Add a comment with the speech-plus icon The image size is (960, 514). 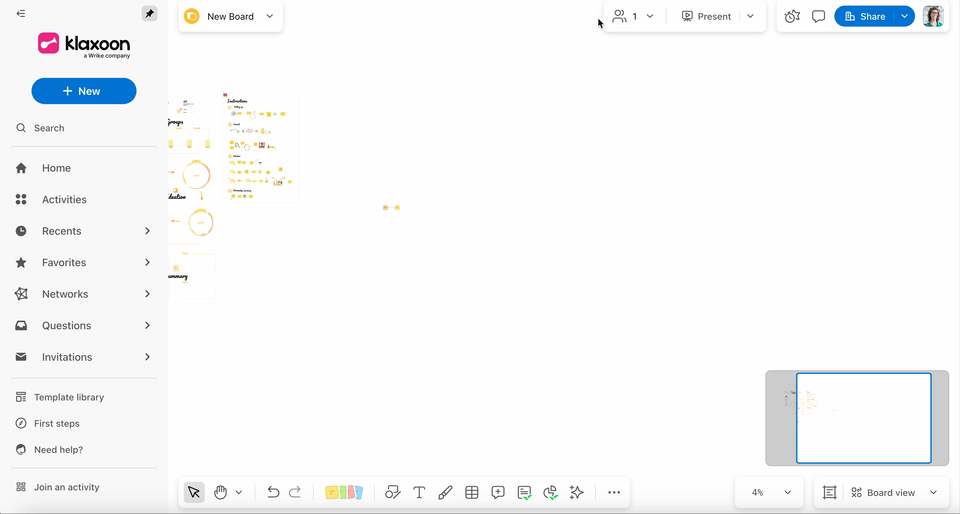[x=498, y=493]
